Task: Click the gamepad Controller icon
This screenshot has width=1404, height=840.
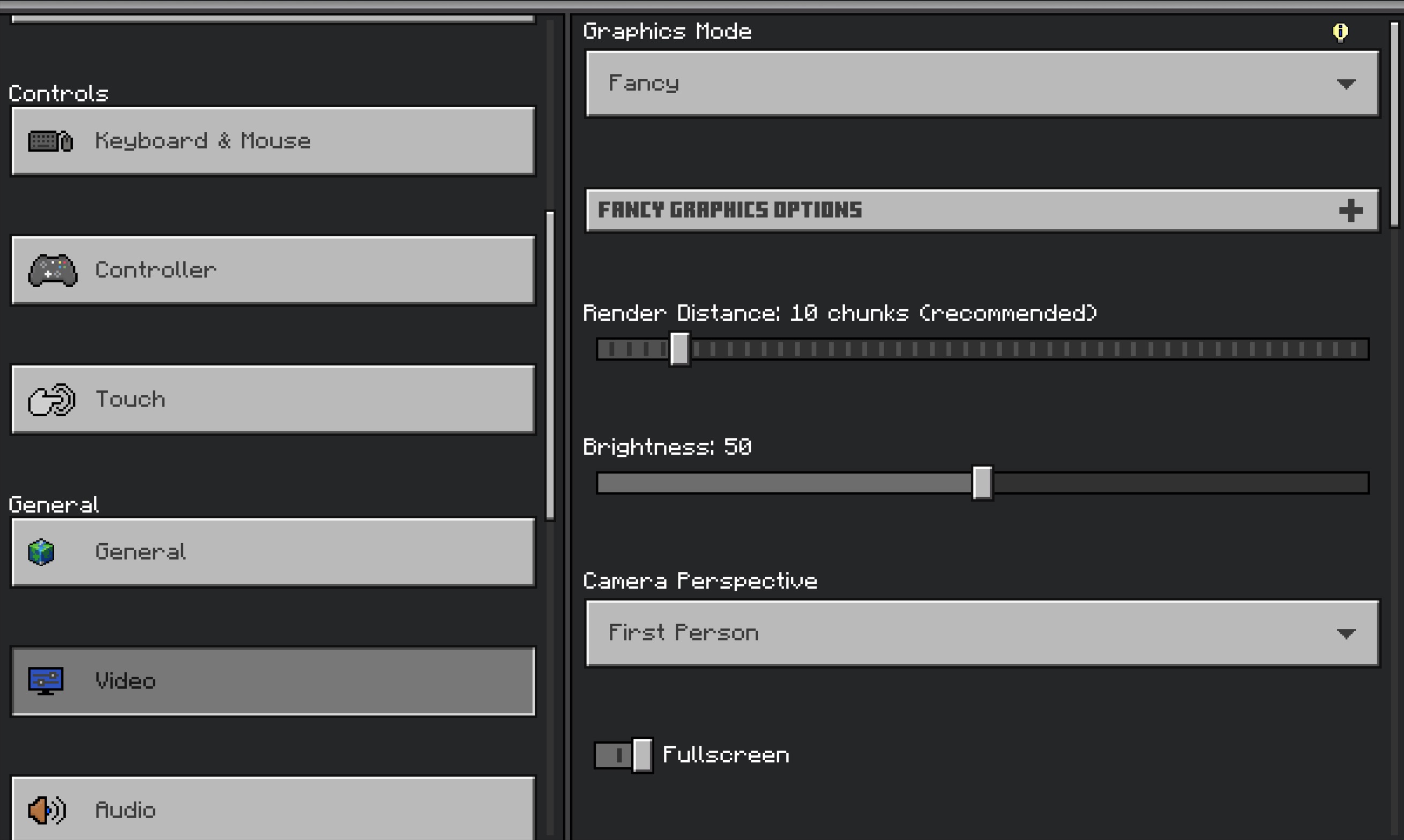Action: [x=53, y=270]
